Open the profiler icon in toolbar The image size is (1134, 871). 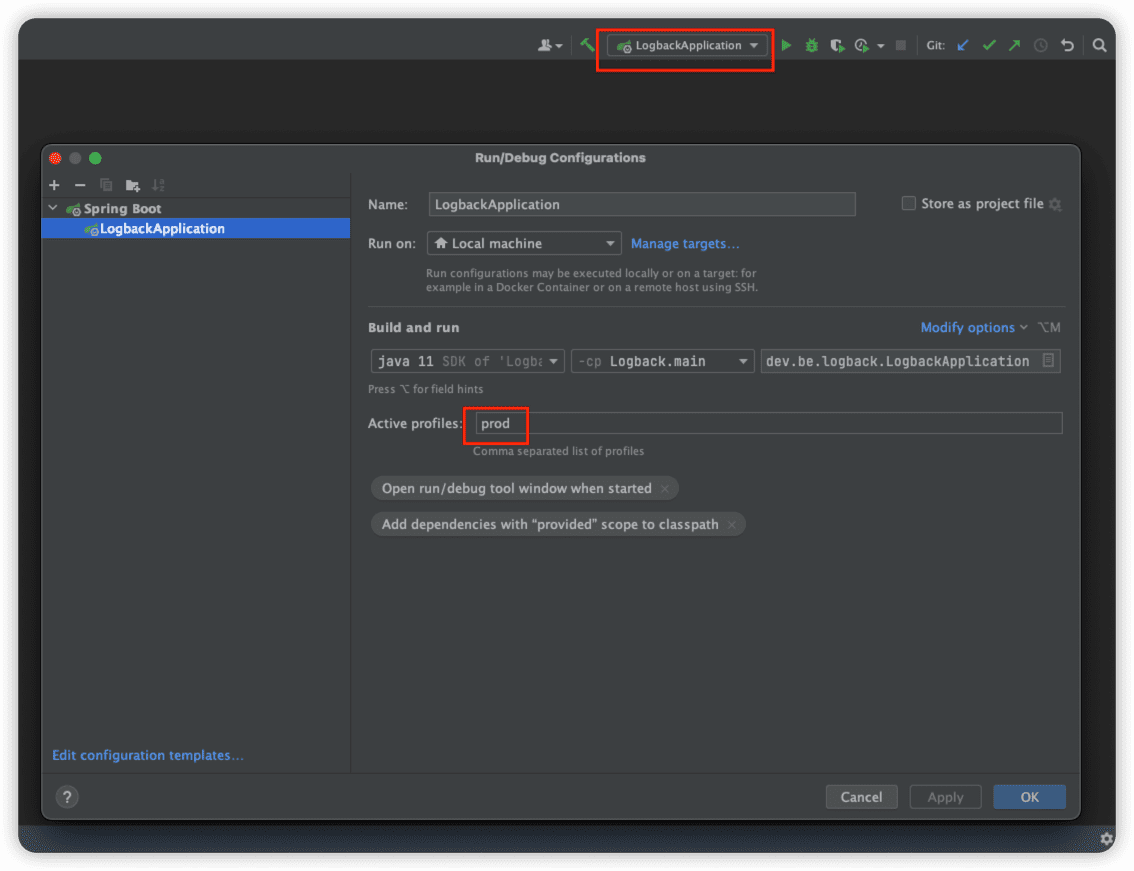tap(860, 45)
